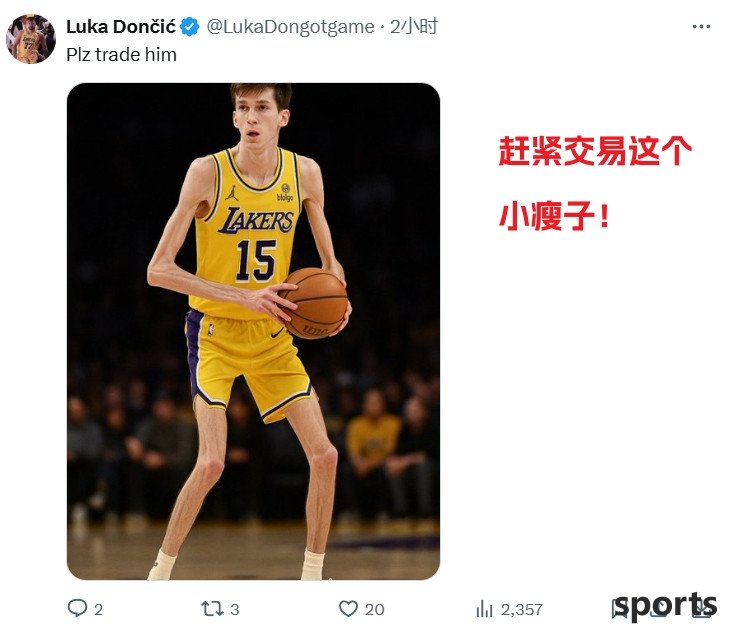Visit the @LukaDongotgame handle link

[x=290, y=27]
